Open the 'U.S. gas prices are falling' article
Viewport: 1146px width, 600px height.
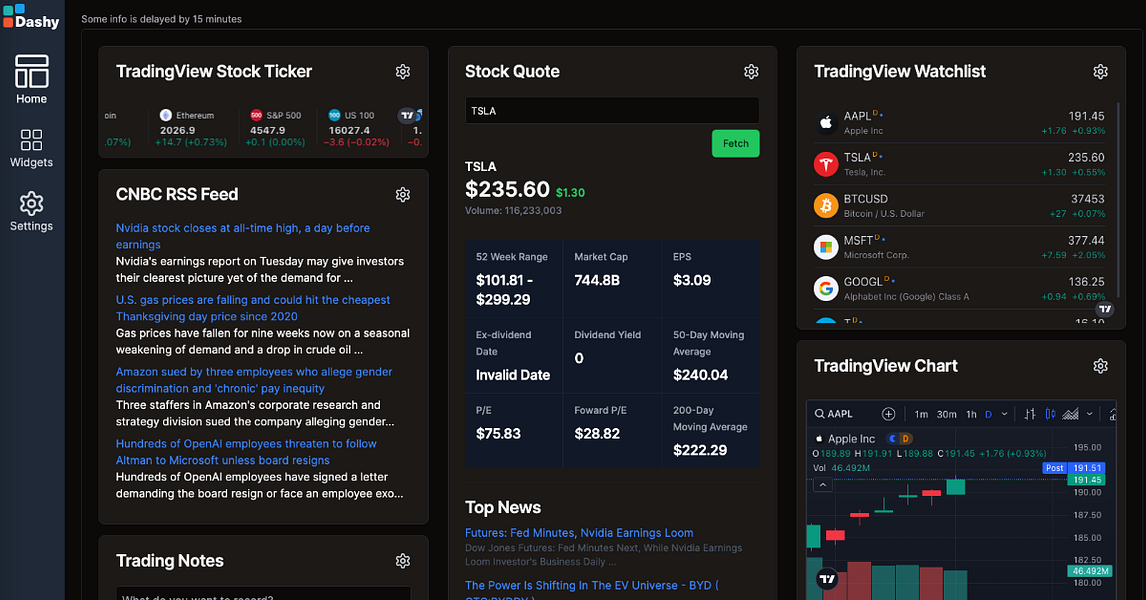pyautogui.click(x=253, y=308)
